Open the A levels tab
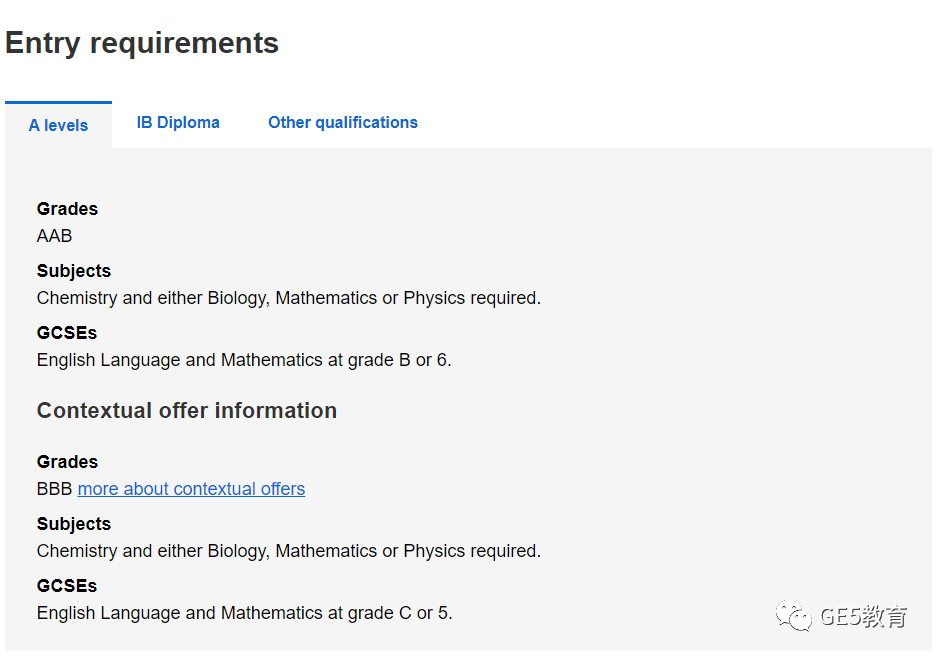938x658 pixels. coord(58,125)
